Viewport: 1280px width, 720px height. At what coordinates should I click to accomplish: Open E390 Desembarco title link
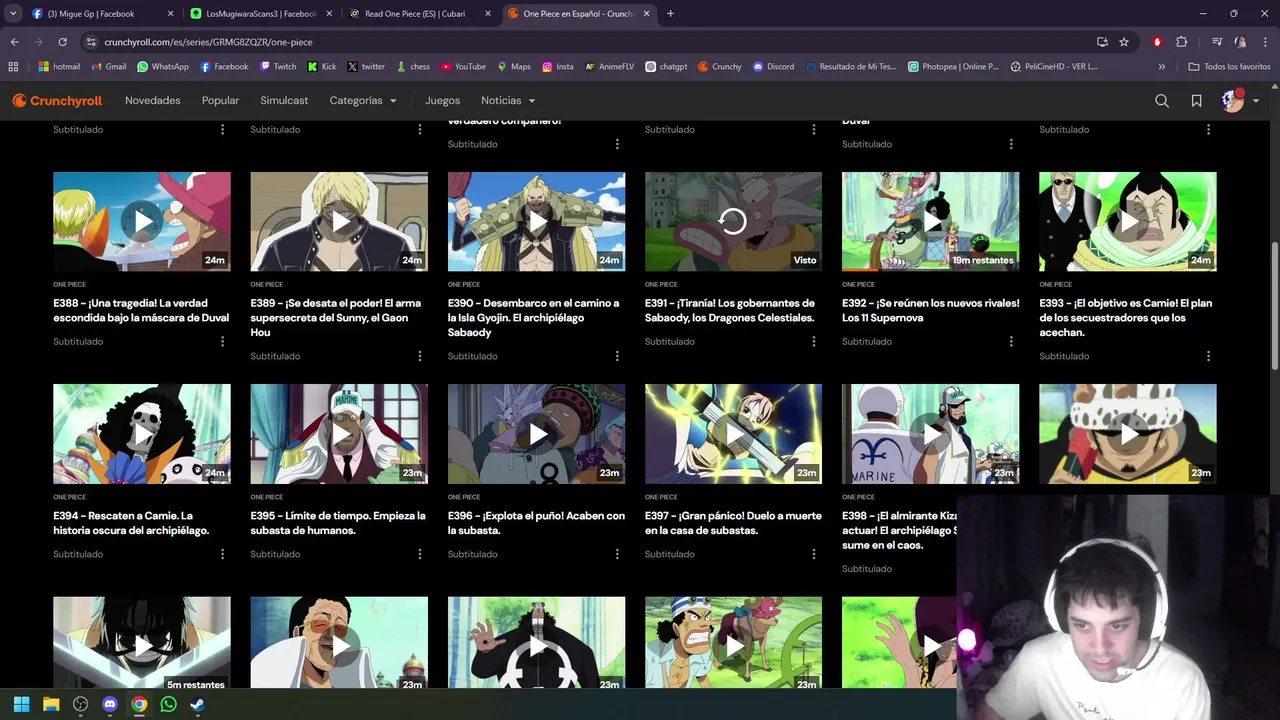(x=534, y=317)
